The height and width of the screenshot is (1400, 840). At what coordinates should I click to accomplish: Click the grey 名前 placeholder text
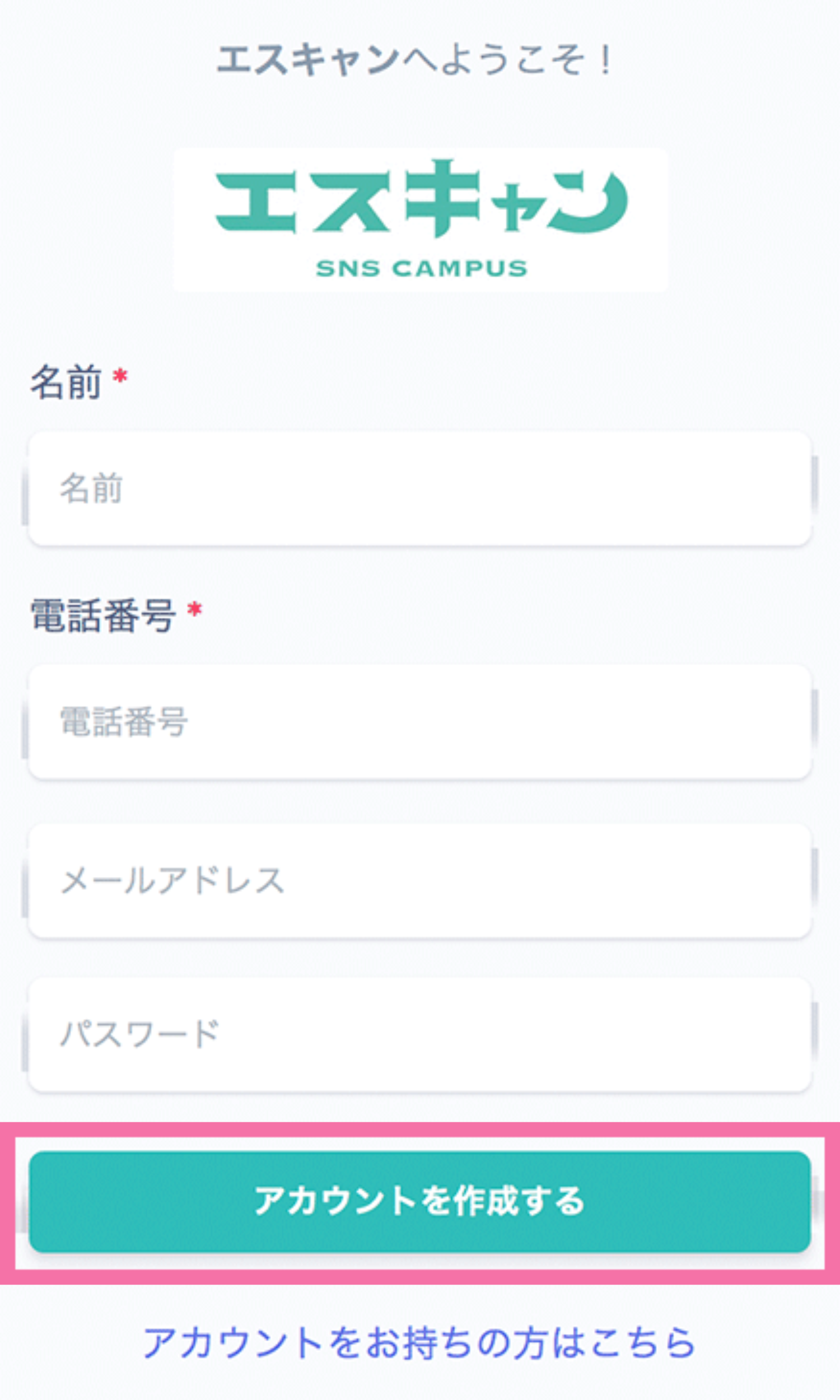point(91,489)
